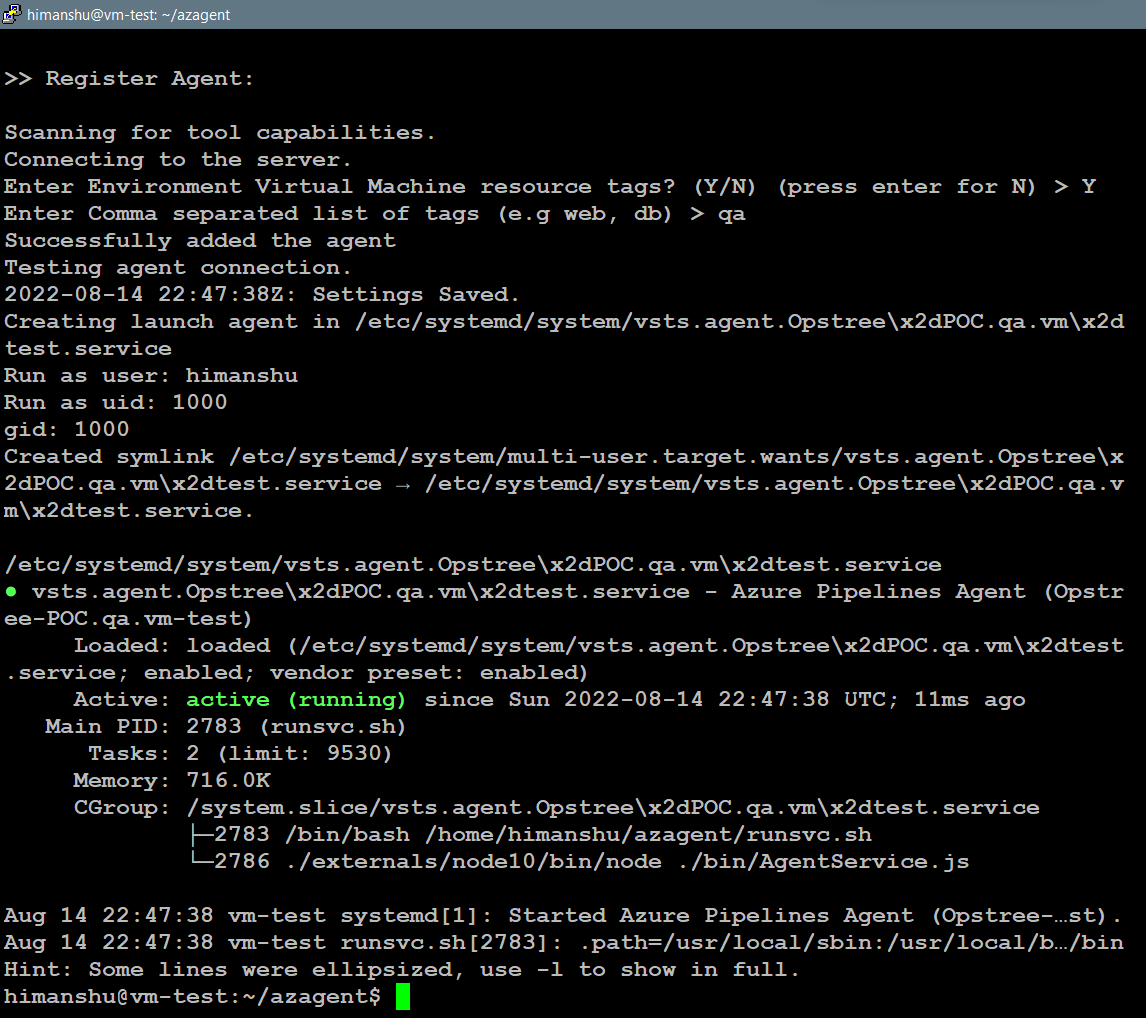Click the 'Memory: 716.0K' line
The image size is (1146, 1018).
pyautogui.click(x=172, y=780)
